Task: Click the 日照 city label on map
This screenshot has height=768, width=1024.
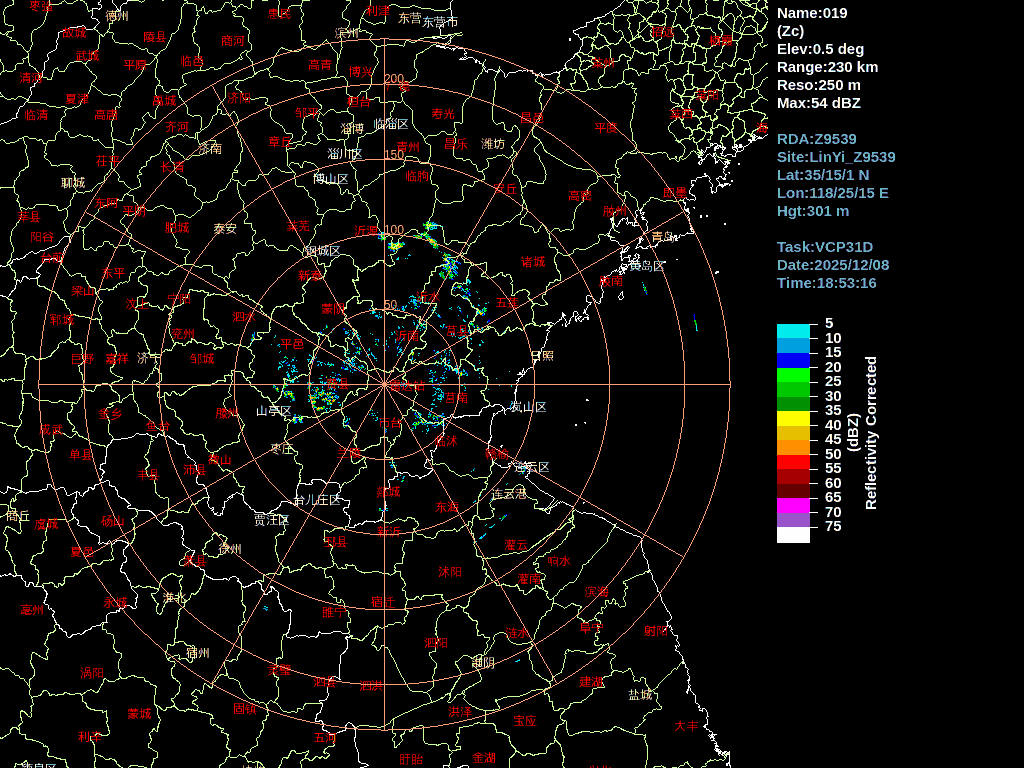Action: [541, 356]
